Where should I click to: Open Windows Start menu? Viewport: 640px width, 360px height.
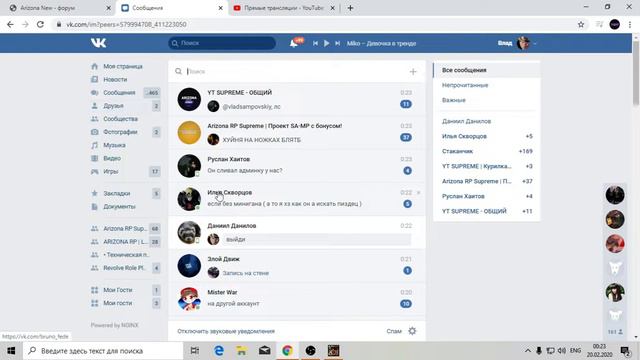11,351
